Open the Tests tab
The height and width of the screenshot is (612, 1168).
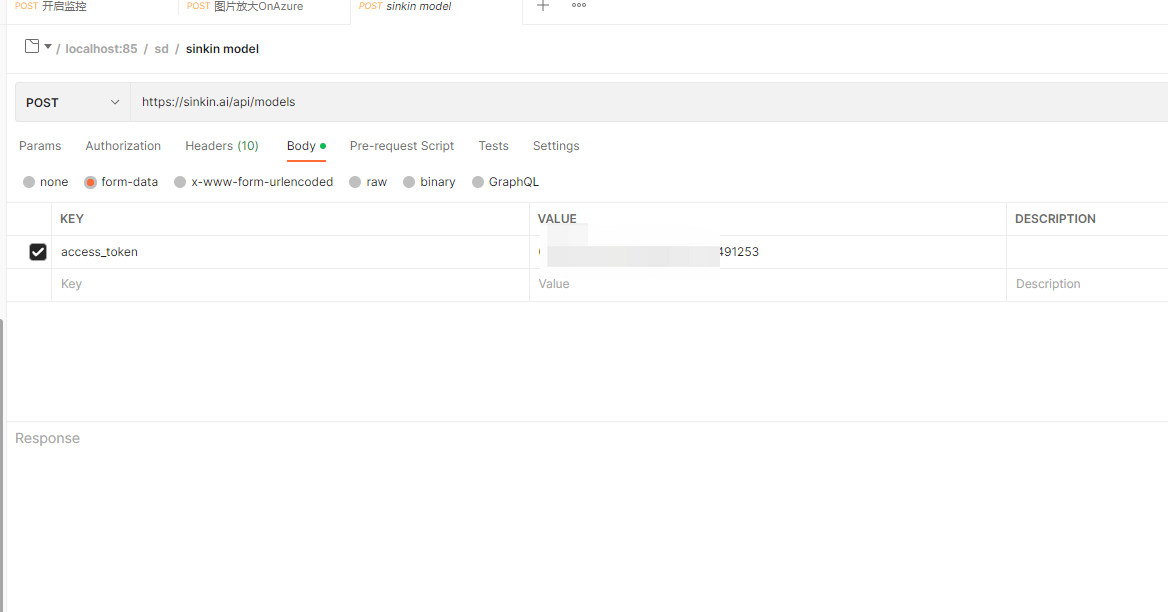493,146
